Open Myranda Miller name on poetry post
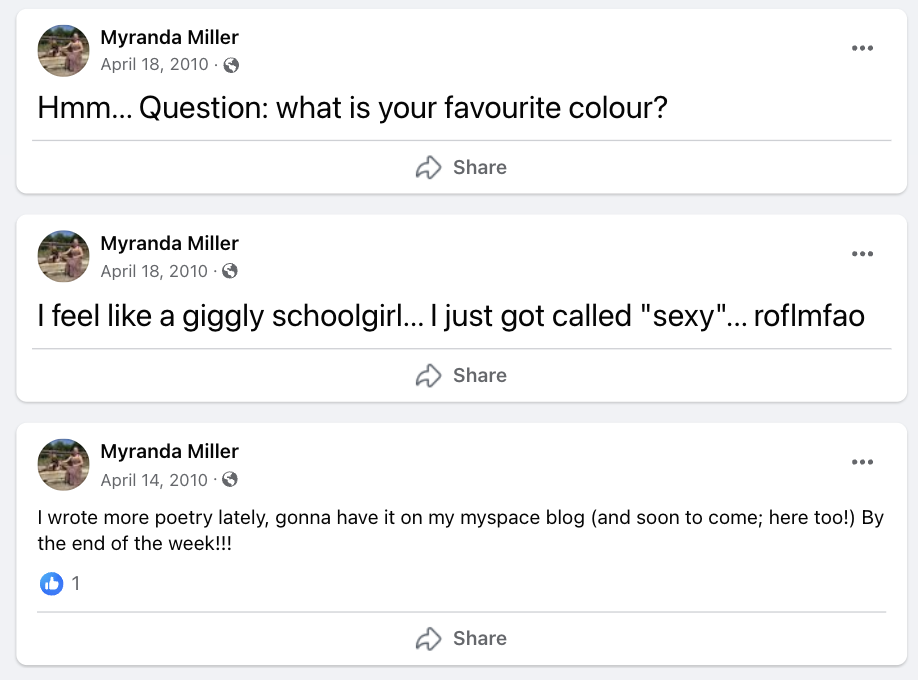The image size is (918, 680). [170, 452]
